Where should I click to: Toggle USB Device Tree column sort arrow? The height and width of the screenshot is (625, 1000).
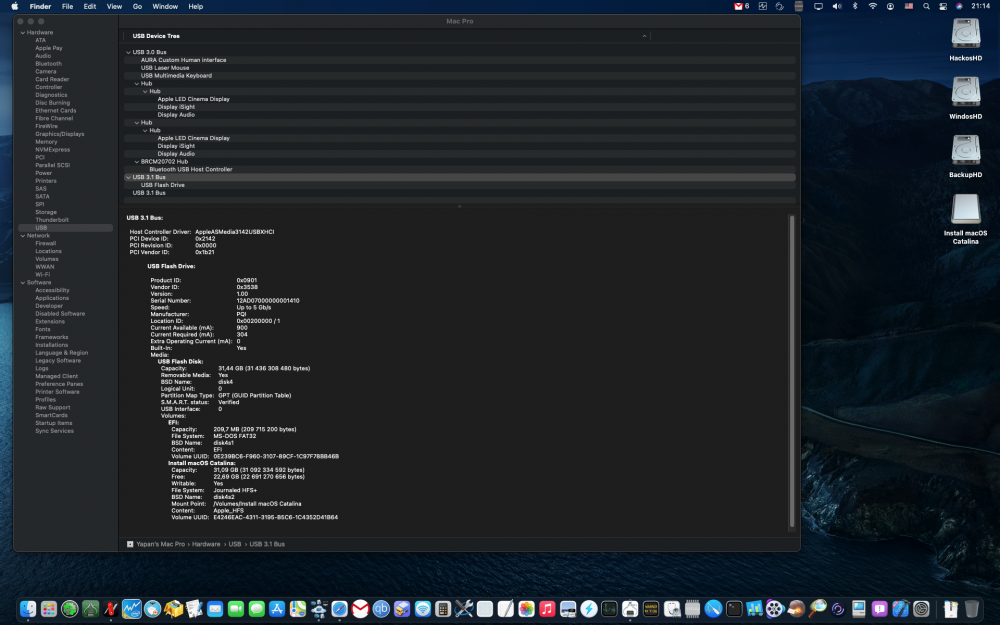[644, 36]
